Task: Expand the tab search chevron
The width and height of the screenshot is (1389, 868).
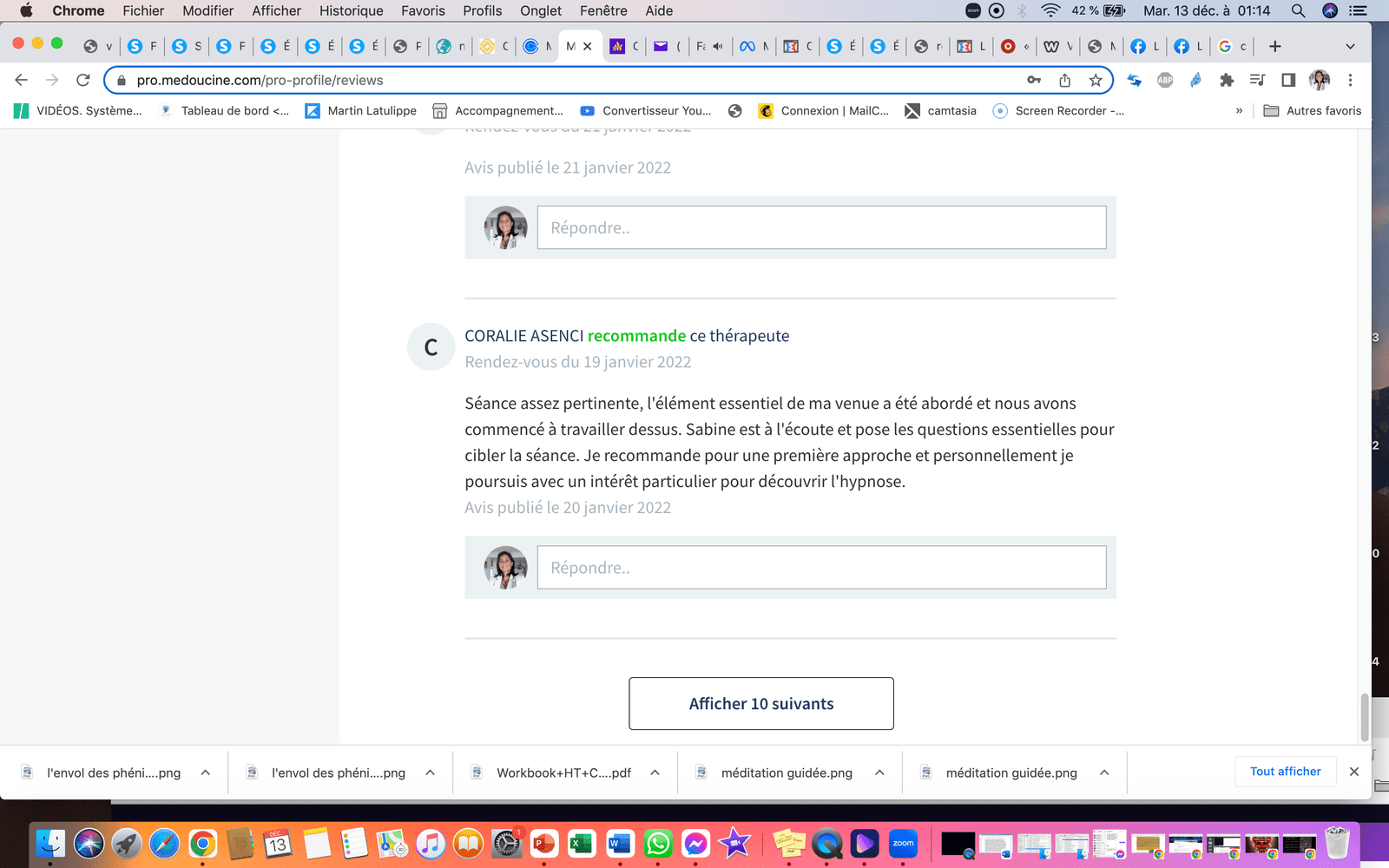Action: (1350, 46)
